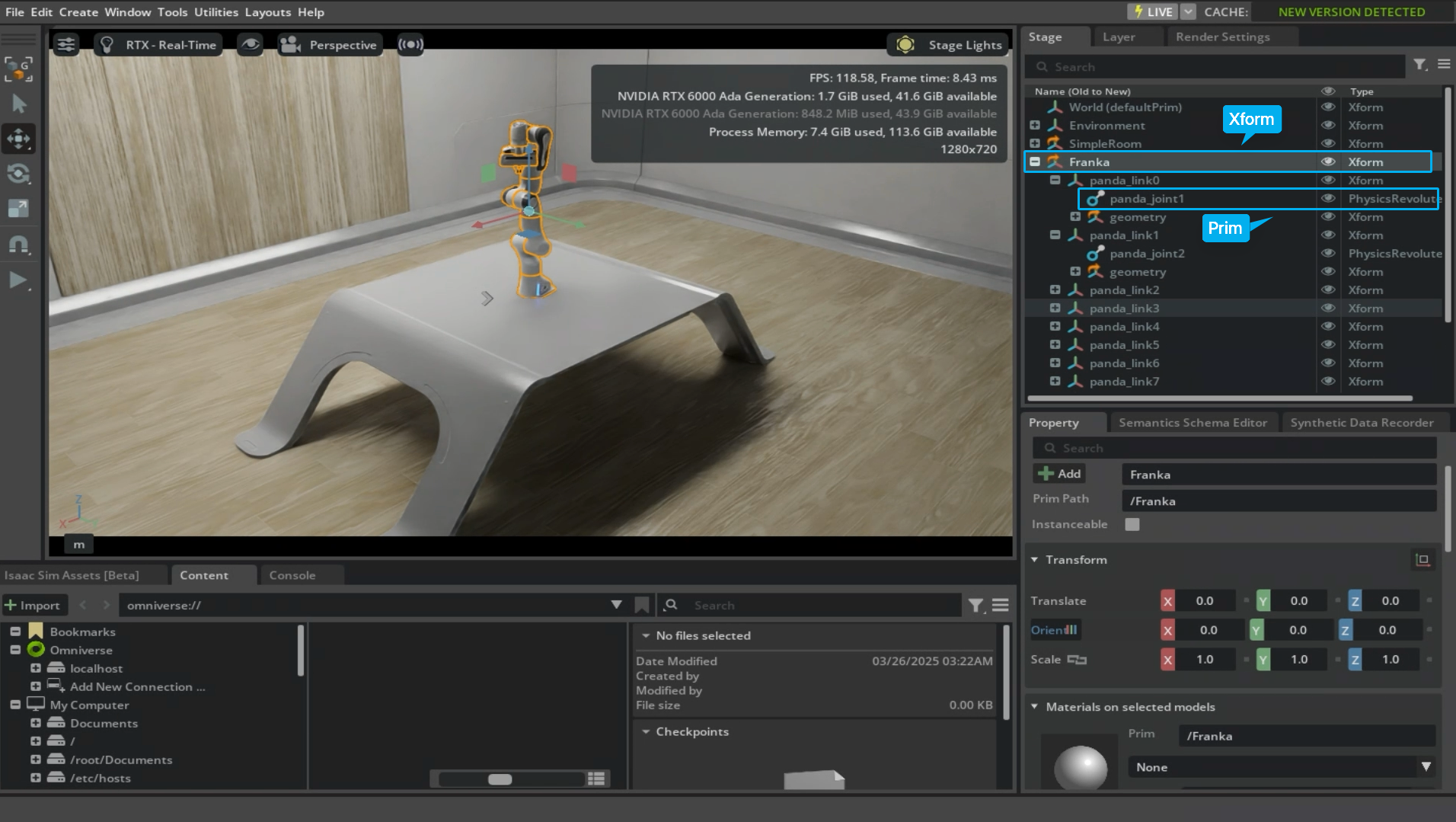
Task: Collapse Materials on selected models section
Action: 1035,707
